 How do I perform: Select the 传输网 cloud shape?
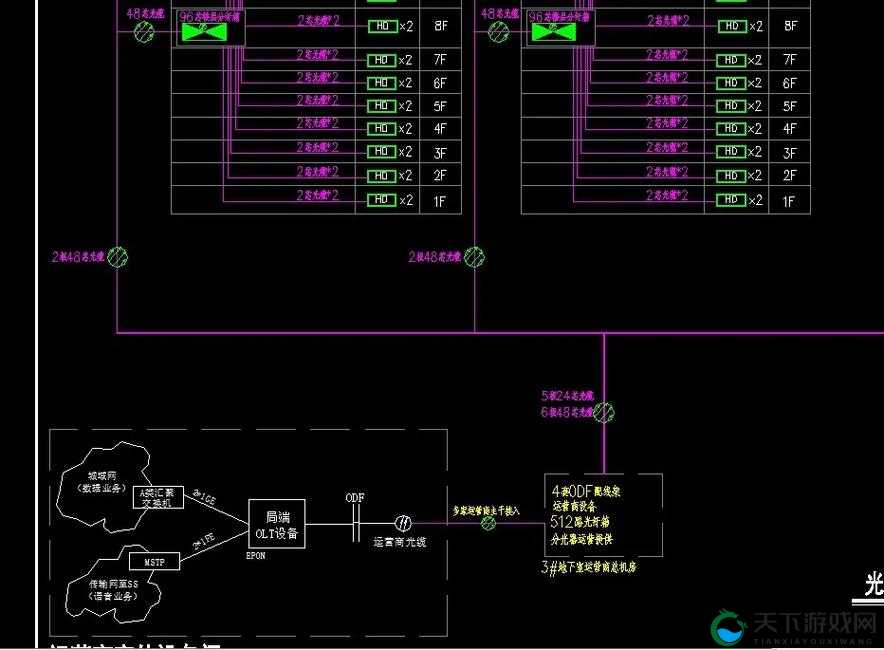tap(113, 584)
